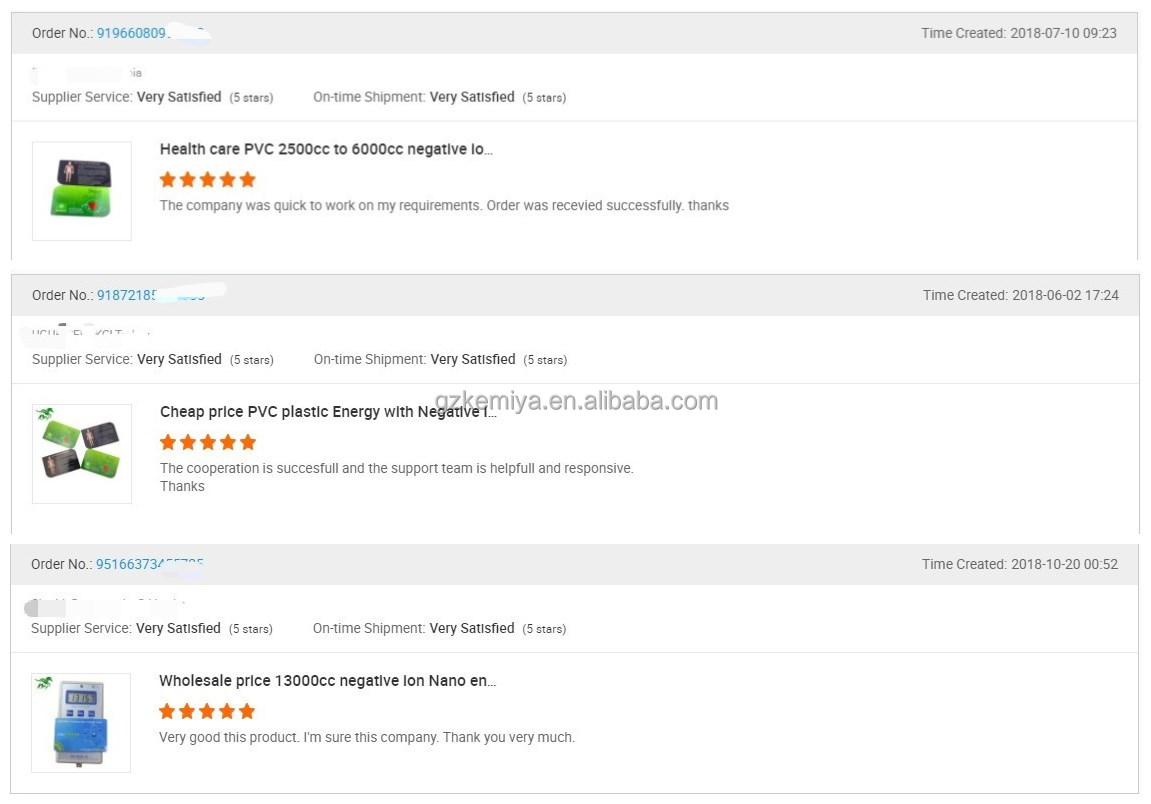Open 'Cheap price PVC plastic Energy' product title
The width and height of the screenshot is (1151, 804).
(x=328, y=411)
